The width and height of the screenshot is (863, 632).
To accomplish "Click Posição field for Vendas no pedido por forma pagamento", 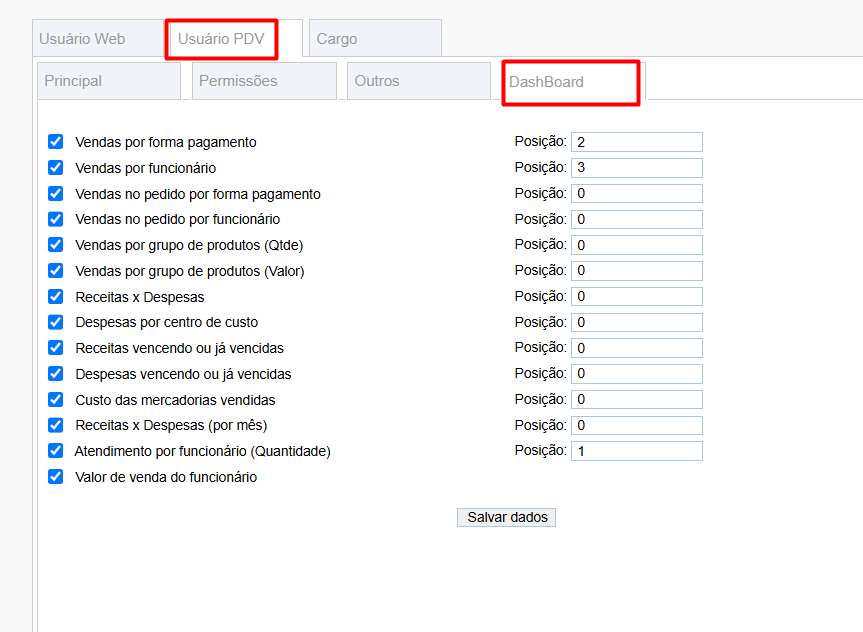I will 637,194.
